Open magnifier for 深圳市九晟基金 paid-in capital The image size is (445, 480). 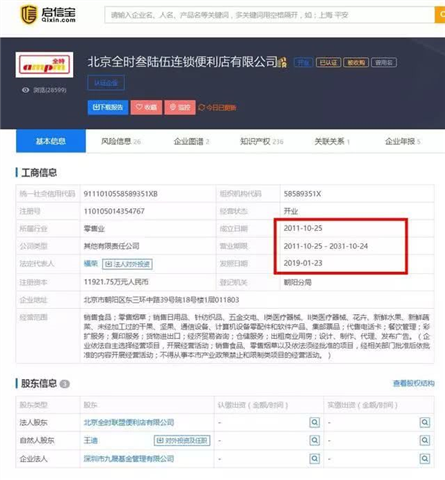coord(425,459)
